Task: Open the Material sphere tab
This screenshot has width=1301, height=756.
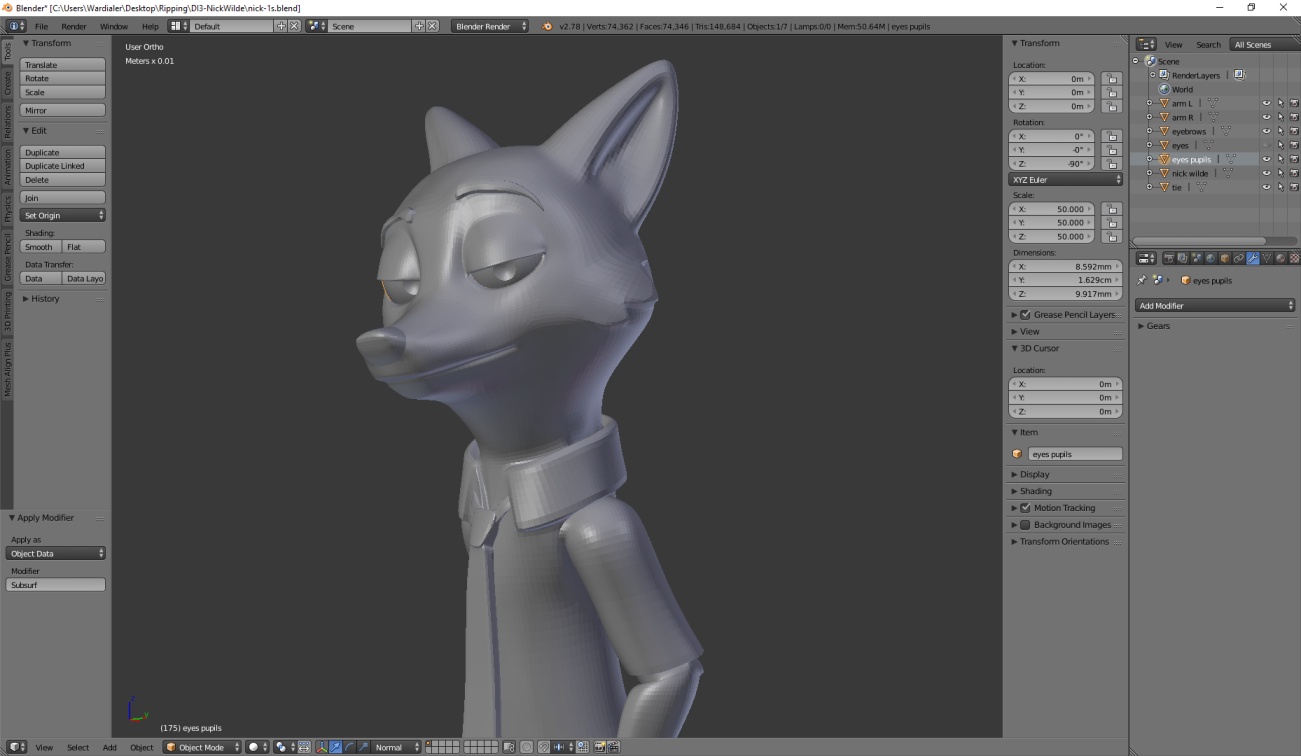Action: [1281, 258]
